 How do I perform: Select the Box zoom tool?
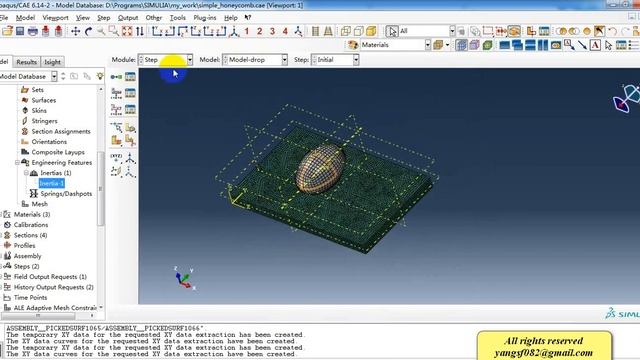113,31
